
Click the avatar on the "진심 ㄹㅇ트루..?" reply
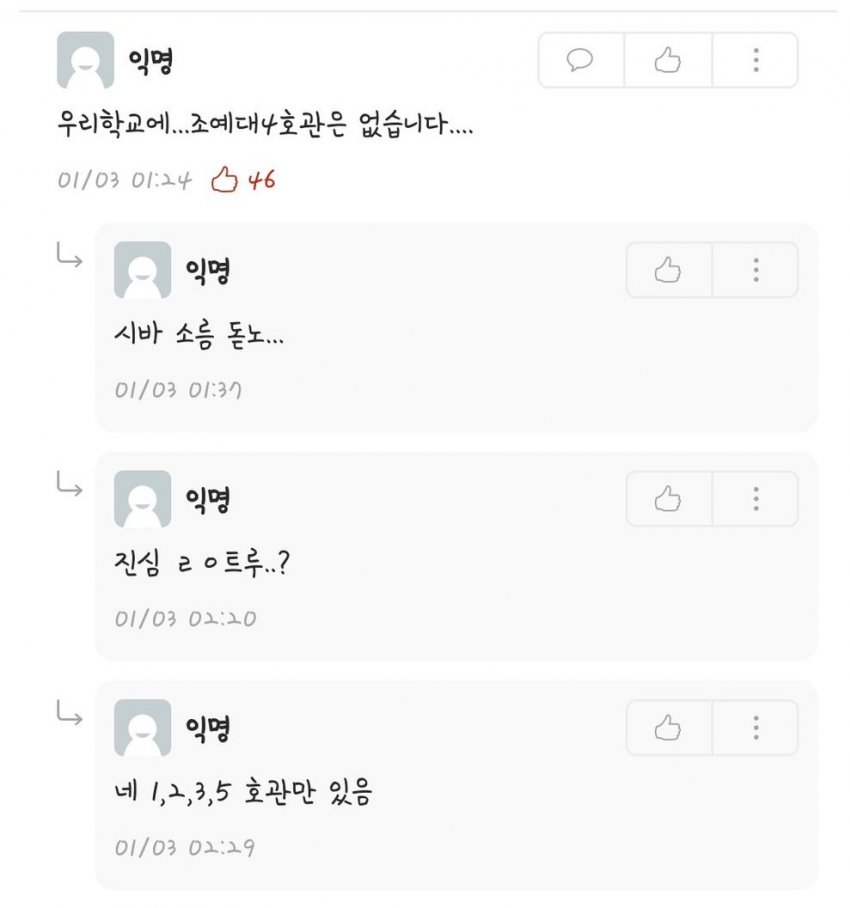click(x=143, y=498)
